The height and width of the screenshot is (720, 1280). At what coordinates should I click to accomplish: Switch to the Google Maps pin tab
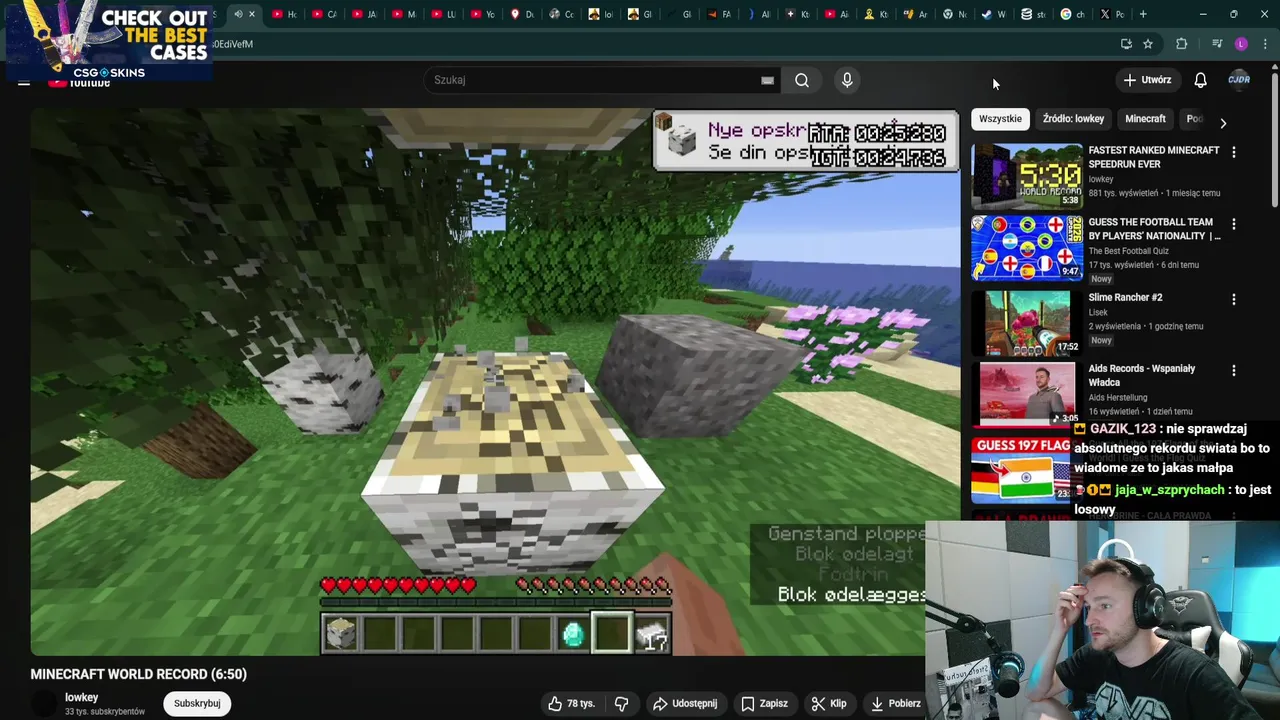point(522,14)
